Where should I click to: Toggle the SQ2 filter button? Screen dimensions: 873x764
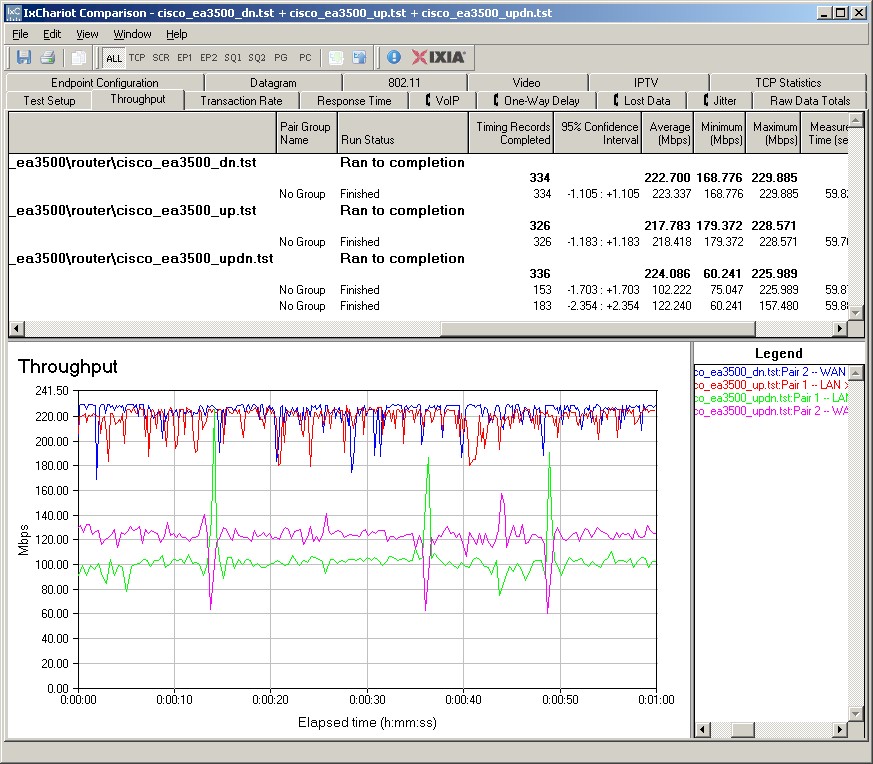(257, 57)
